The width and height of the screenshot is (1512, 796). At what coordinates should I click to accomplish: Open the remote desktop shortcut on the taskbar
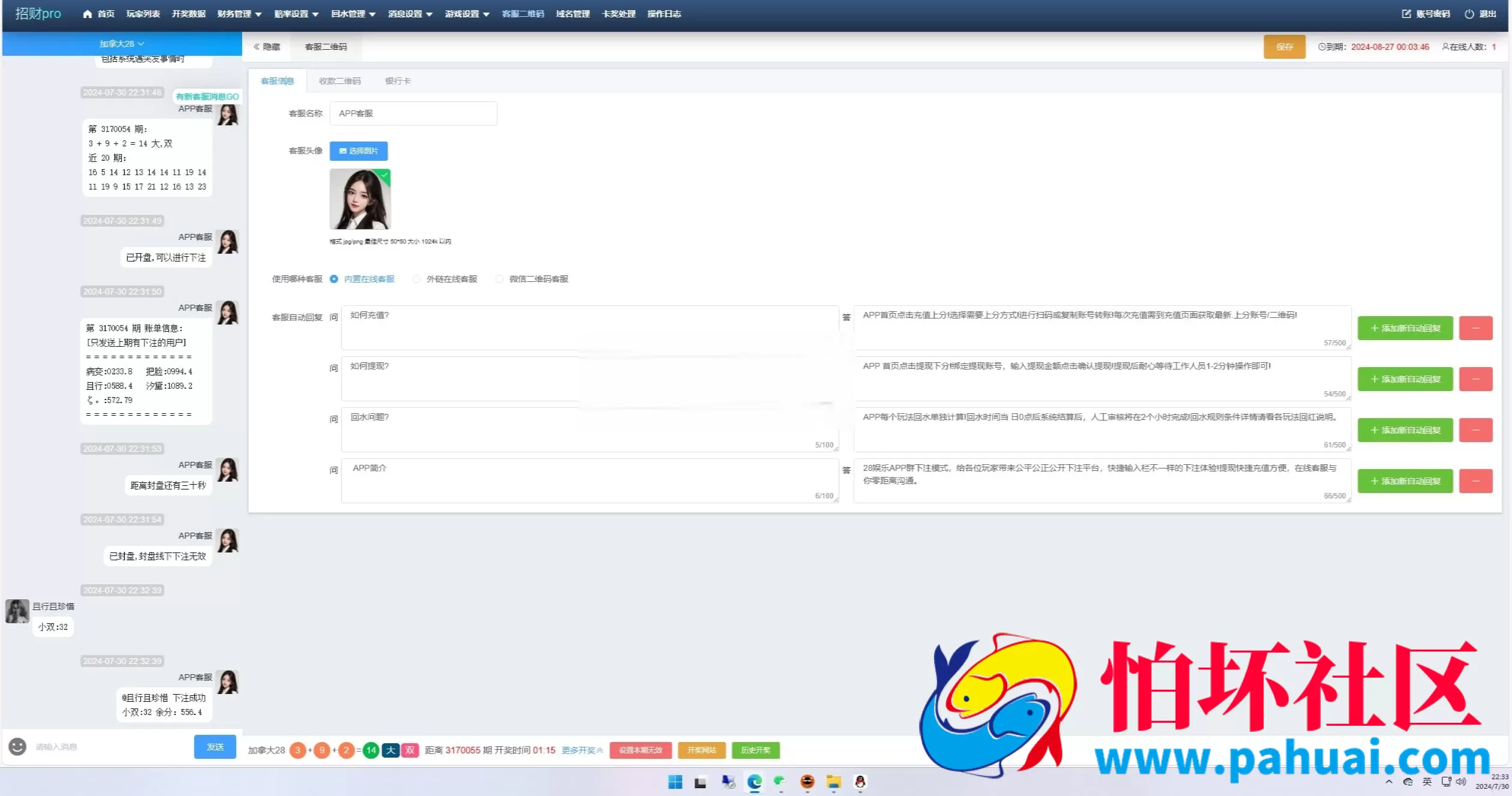(728, 782)
